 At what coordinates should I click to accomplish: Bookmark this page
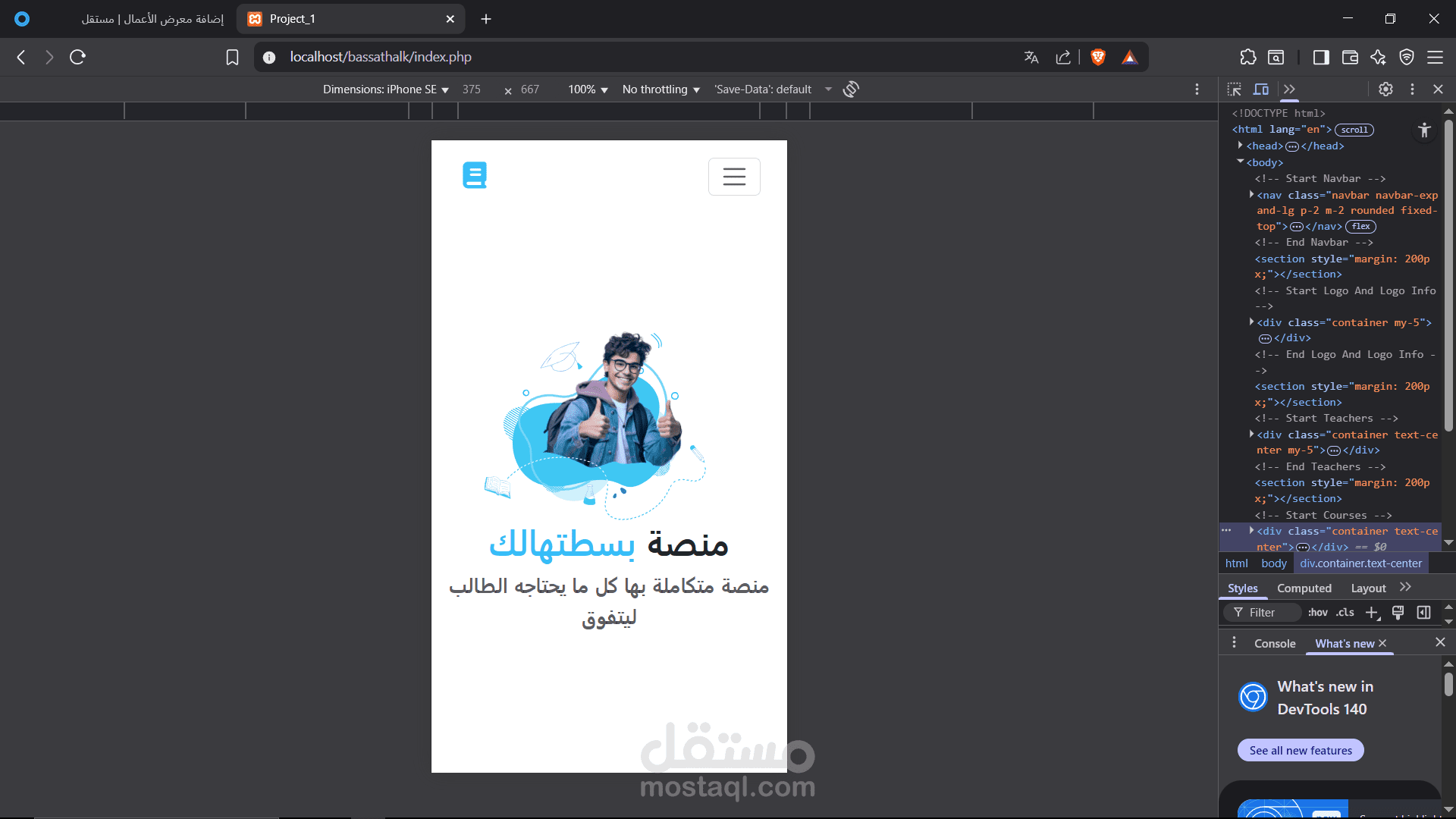(233, 58)
